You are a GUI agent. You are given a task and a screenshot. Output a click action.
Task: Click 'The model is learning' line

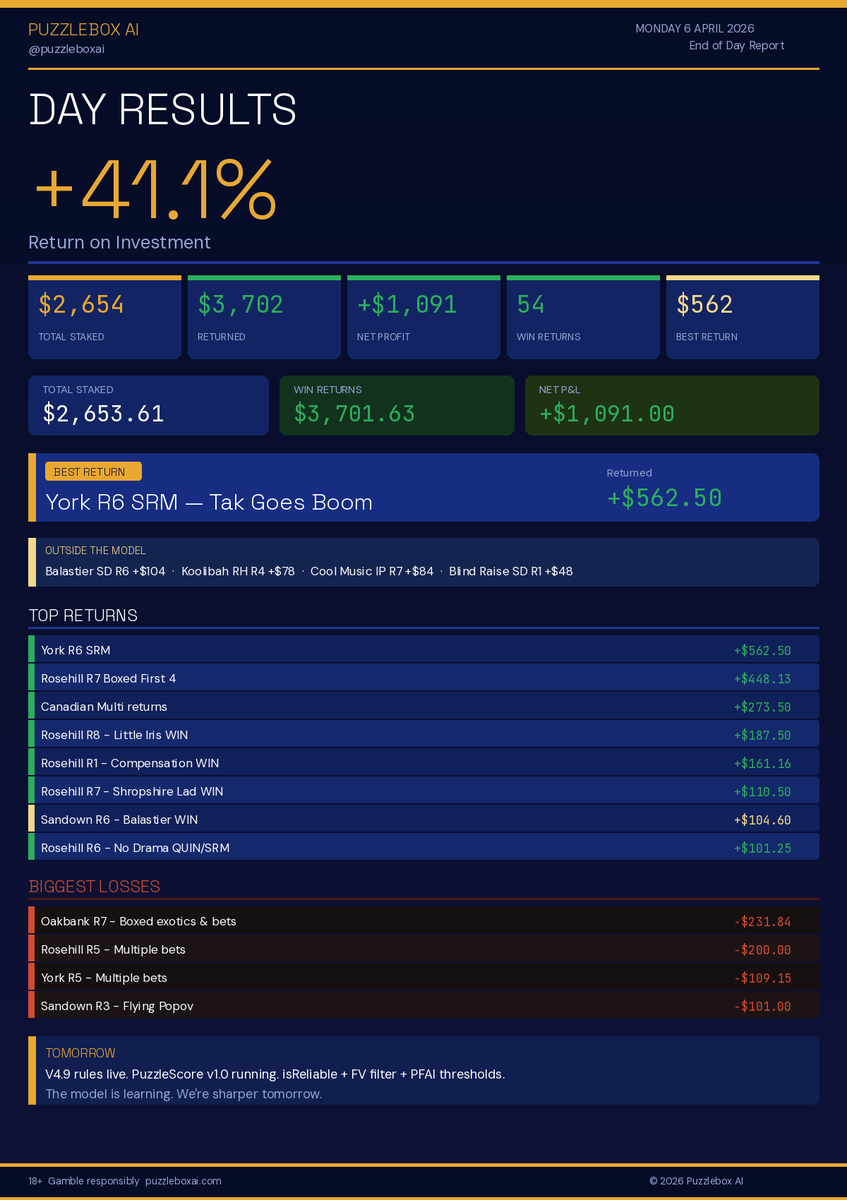[184, 1094]
